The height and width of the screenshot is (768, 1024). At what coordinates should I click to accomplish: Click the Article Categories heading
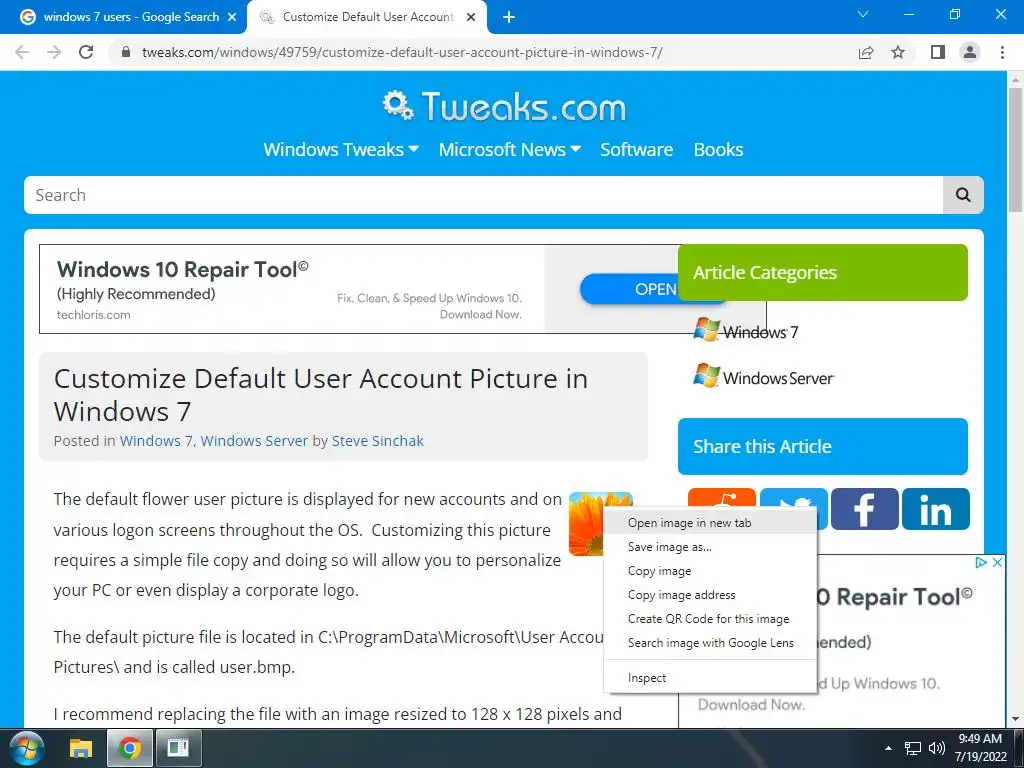[765, 272]
